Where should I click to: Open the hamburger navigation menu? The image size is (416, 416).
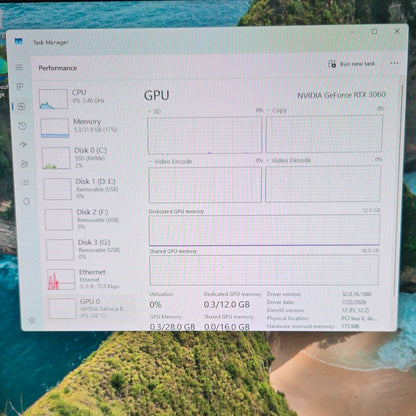click(19, 67)
